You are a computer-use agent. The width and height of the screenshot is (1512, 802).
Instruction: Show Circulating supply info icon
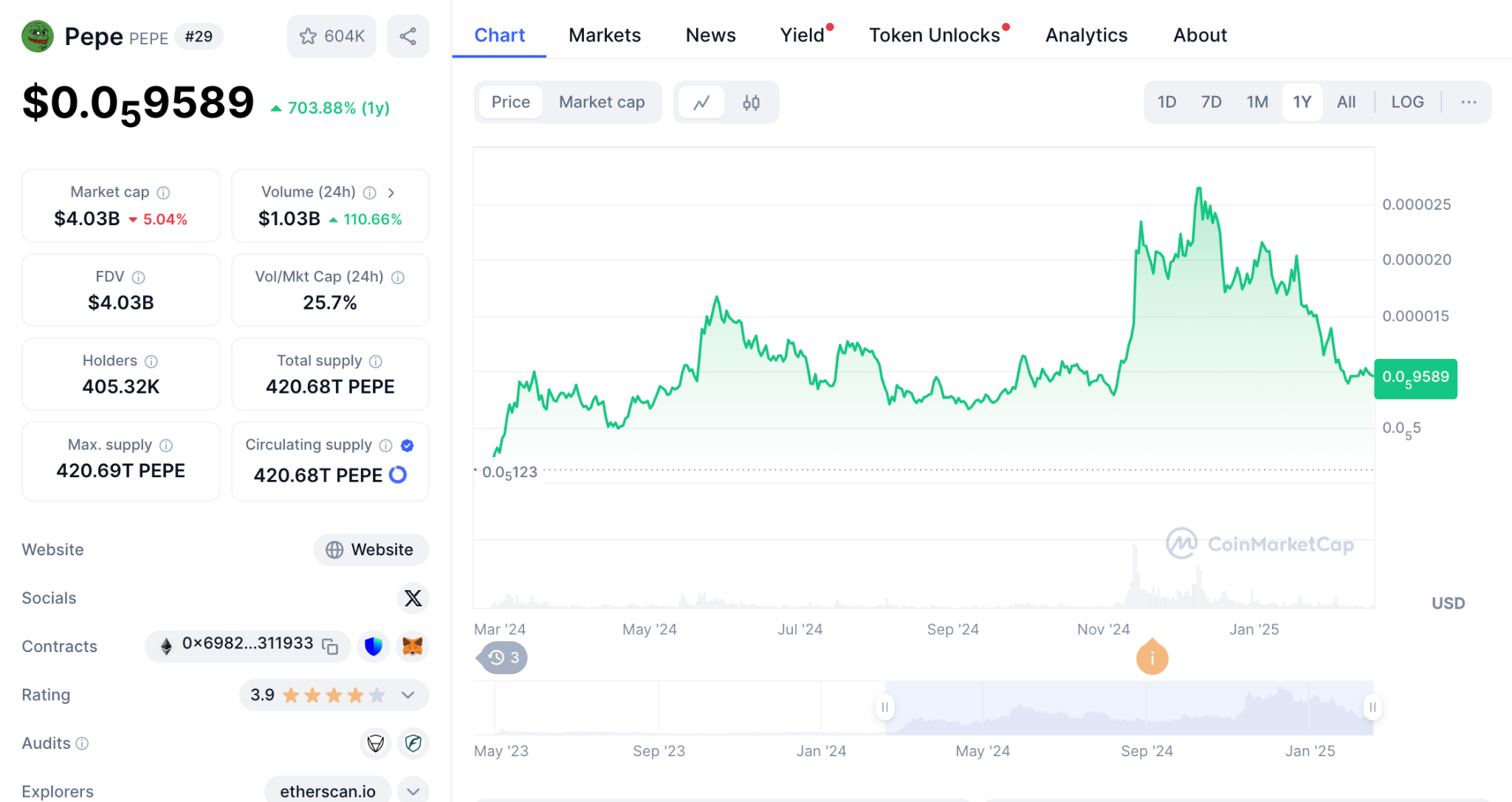(386, 445)
